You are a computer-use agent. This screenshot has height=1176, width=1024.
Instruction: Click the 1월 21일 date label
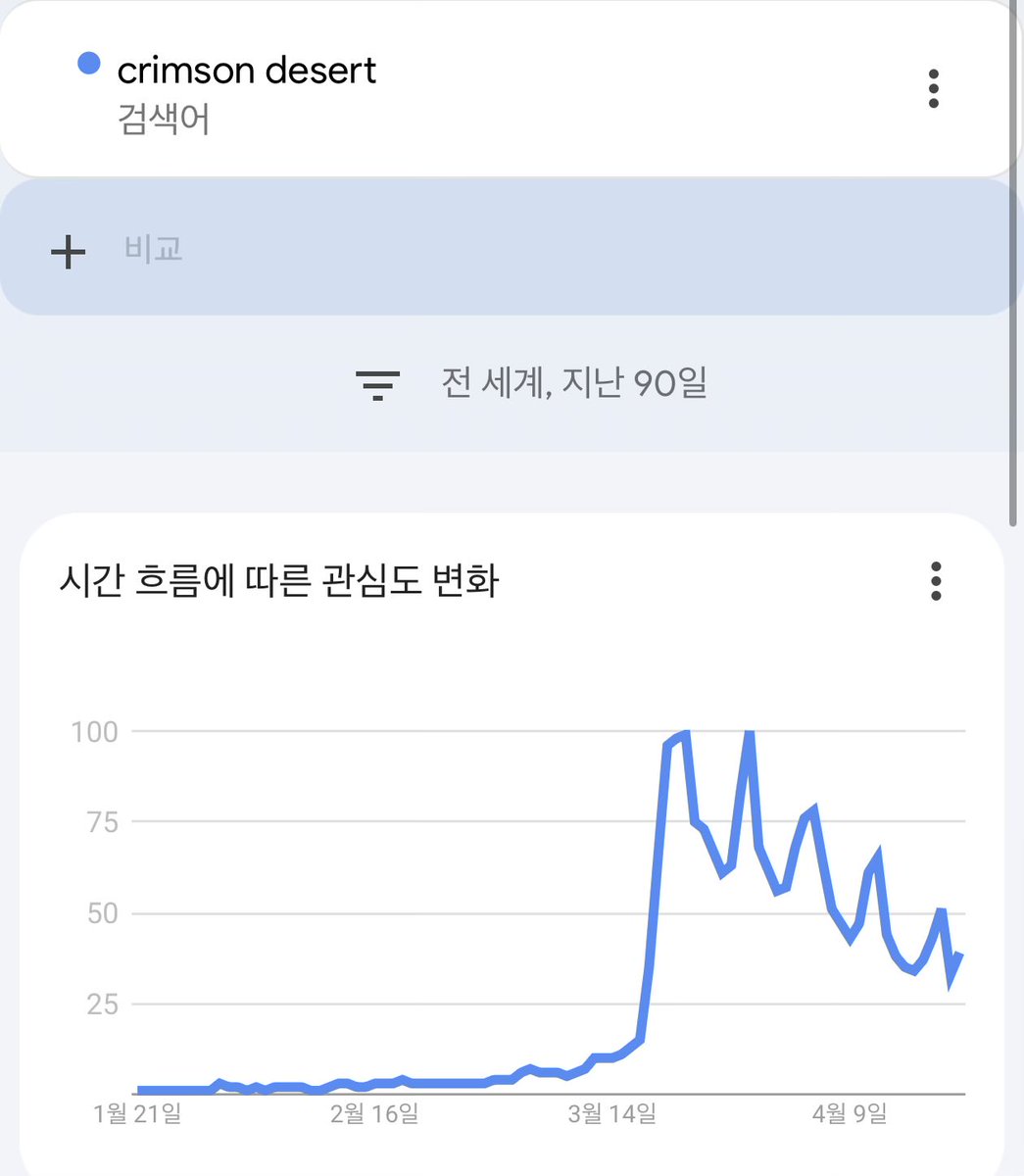pos(138,1114)
